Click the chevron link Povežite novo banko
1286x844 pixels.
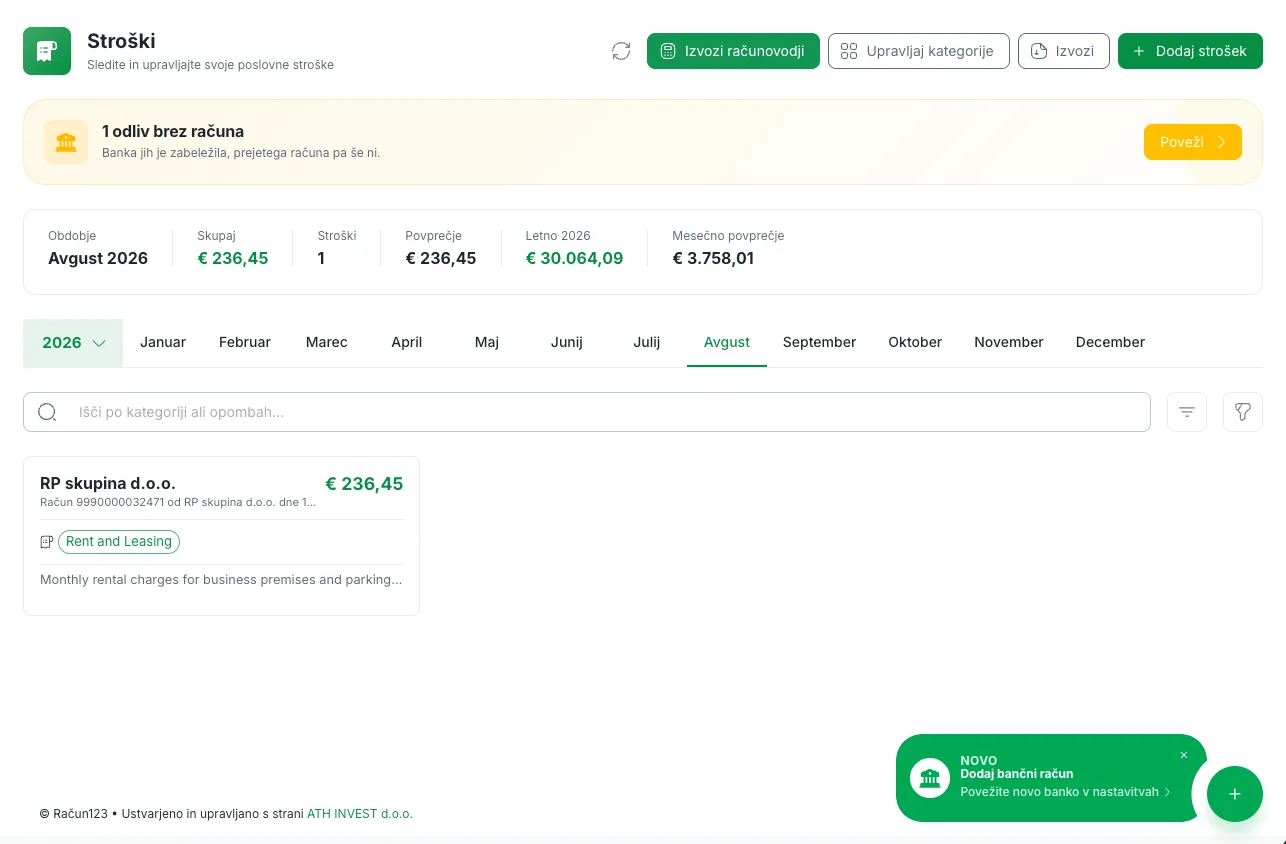(1065, 792)
